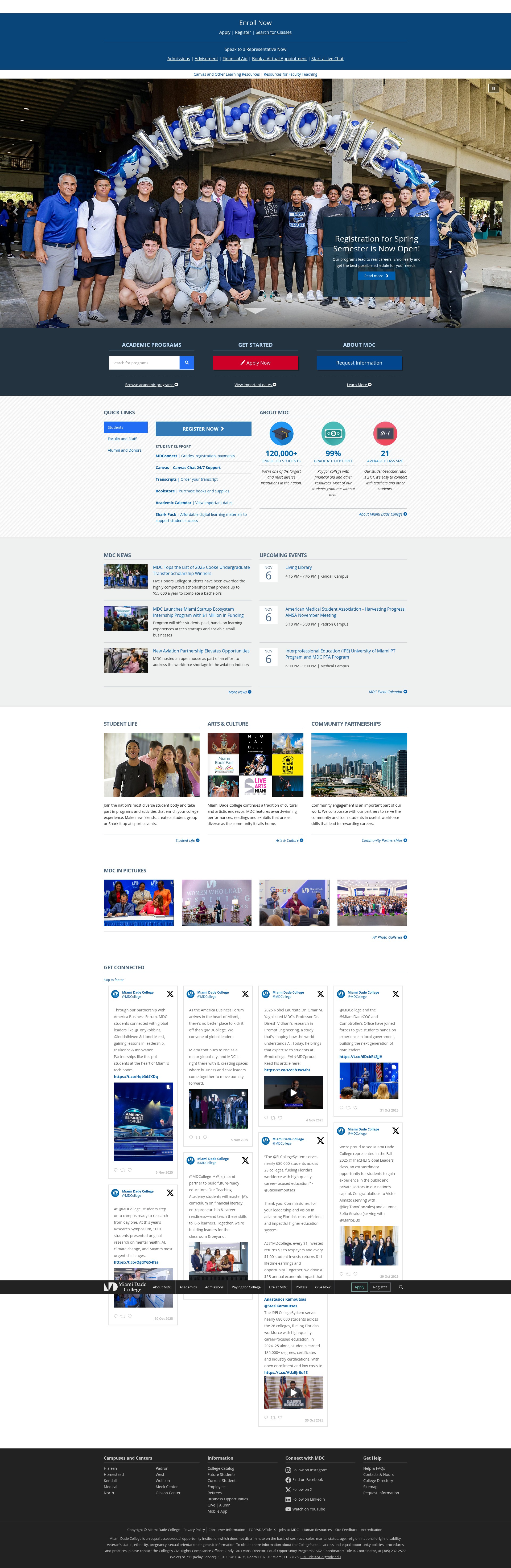The image size is (511, 1568).
Task: Open About Miami Dade College link
Action: pos(383,514)
